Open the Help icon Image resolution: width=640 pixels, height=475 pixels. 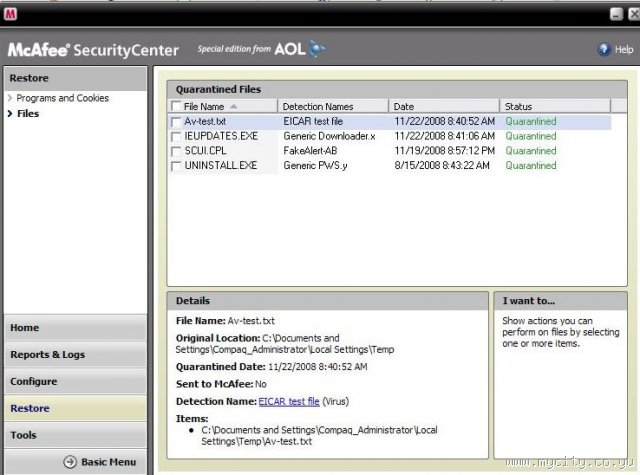(604, 49)
